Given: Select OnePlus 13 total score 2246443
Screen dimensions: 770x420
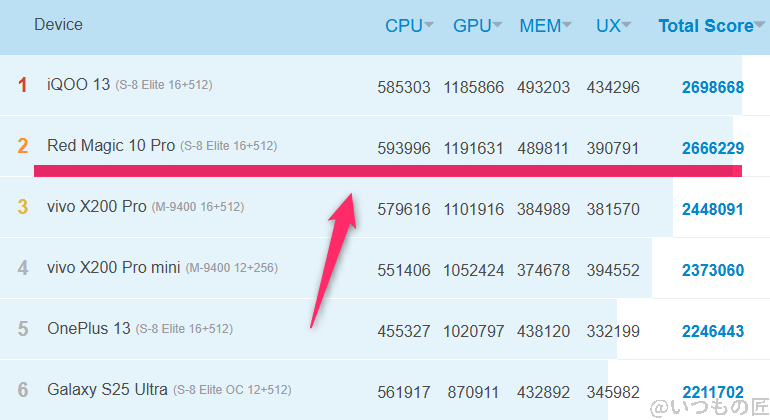Looking at the screenshot, I should [712, 330].
